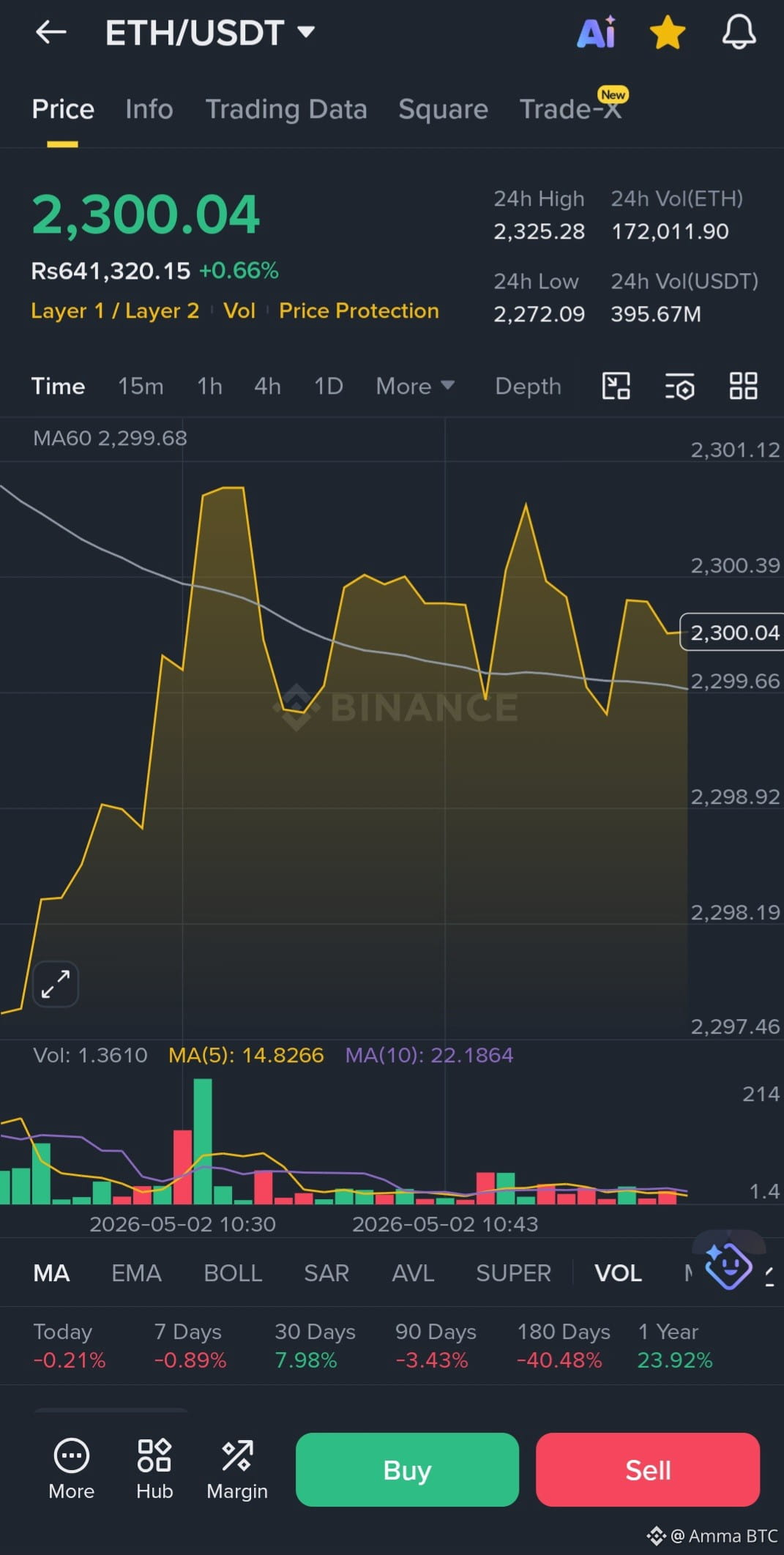Select the 15m chart interval
This screenshot has width=784, height=1555.
tap(141, 386)
